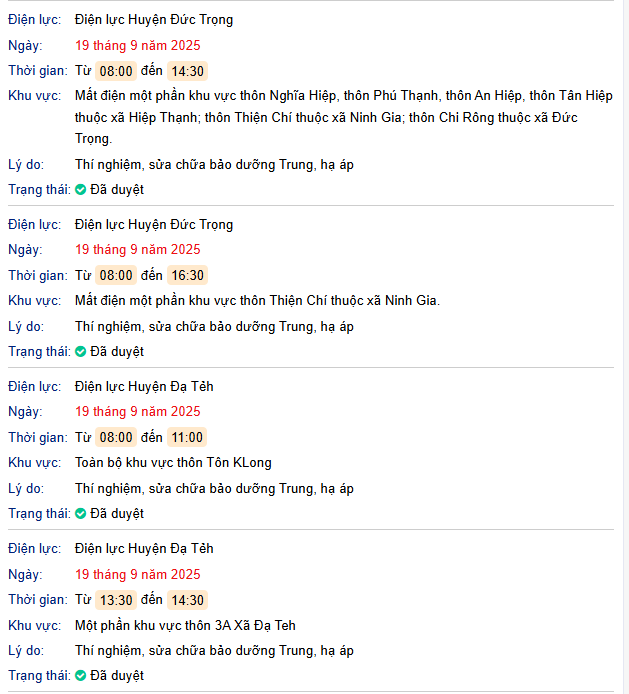Click 14:30 end time in Nghĩa Hiệp entry
This screenshot has width=629, height=694.
[x=187, y=71]
